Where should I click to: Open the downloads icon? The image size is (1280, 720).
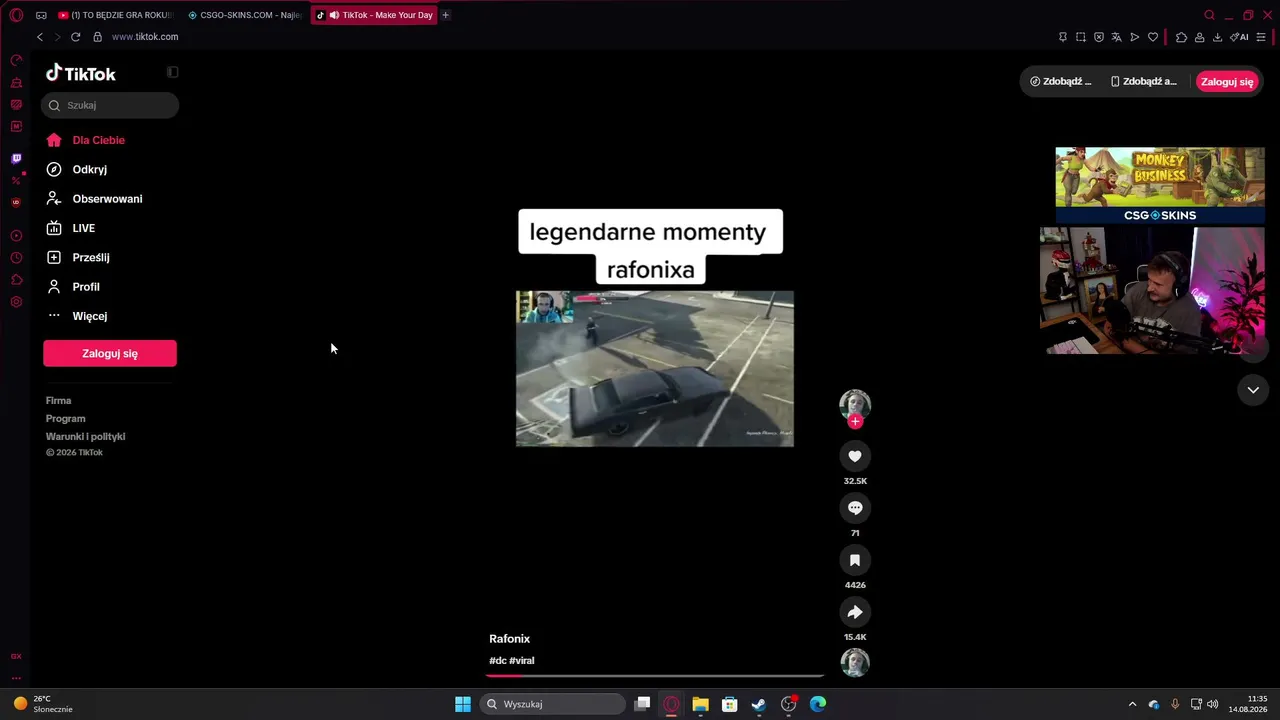(1217, 37)
